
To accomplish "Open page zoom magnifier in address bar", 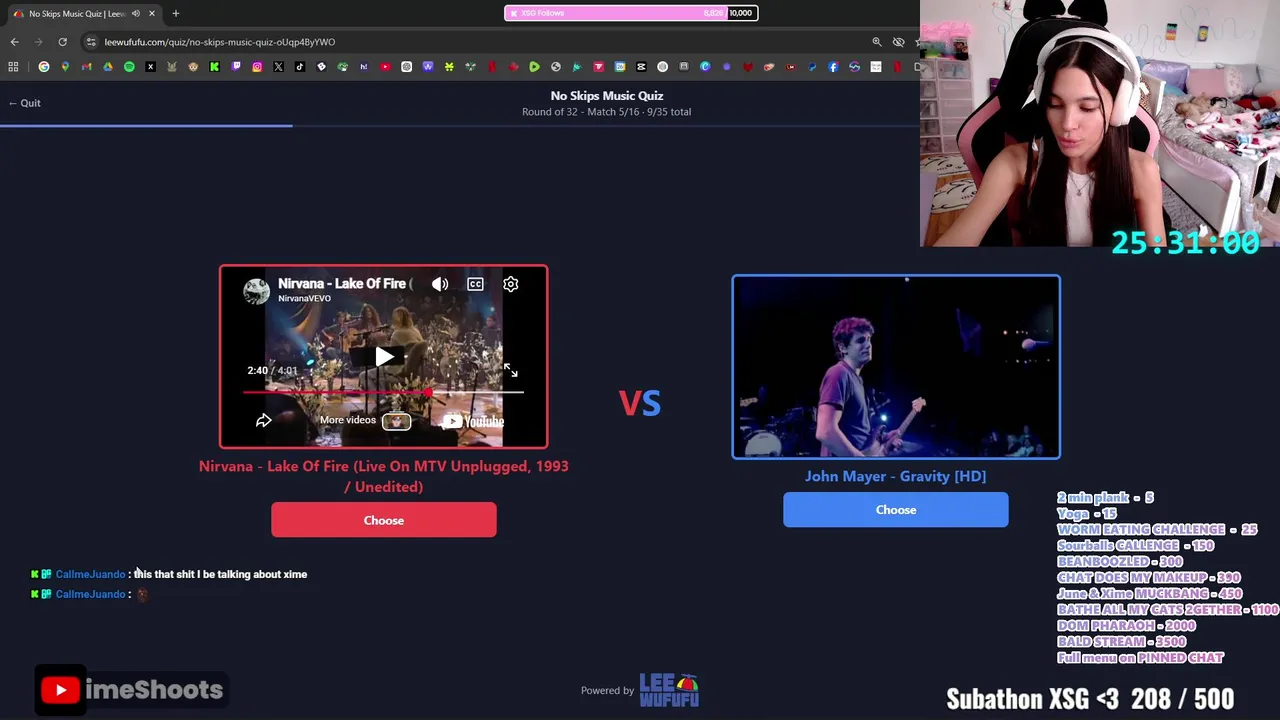I will [877, 42].
